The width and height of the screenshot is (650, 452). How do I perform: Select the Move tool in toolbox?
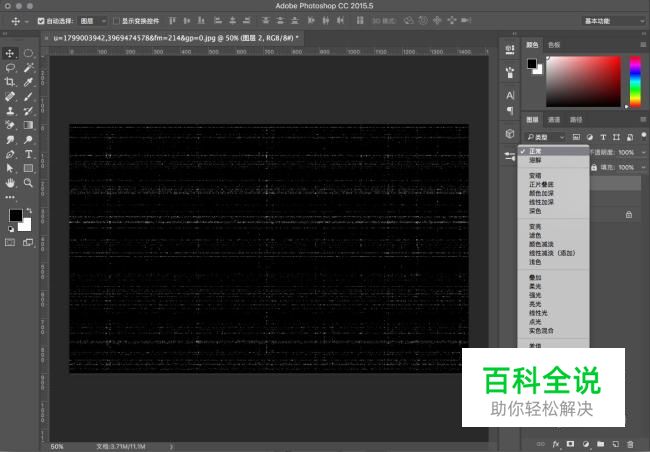click(x=10, y=53)
